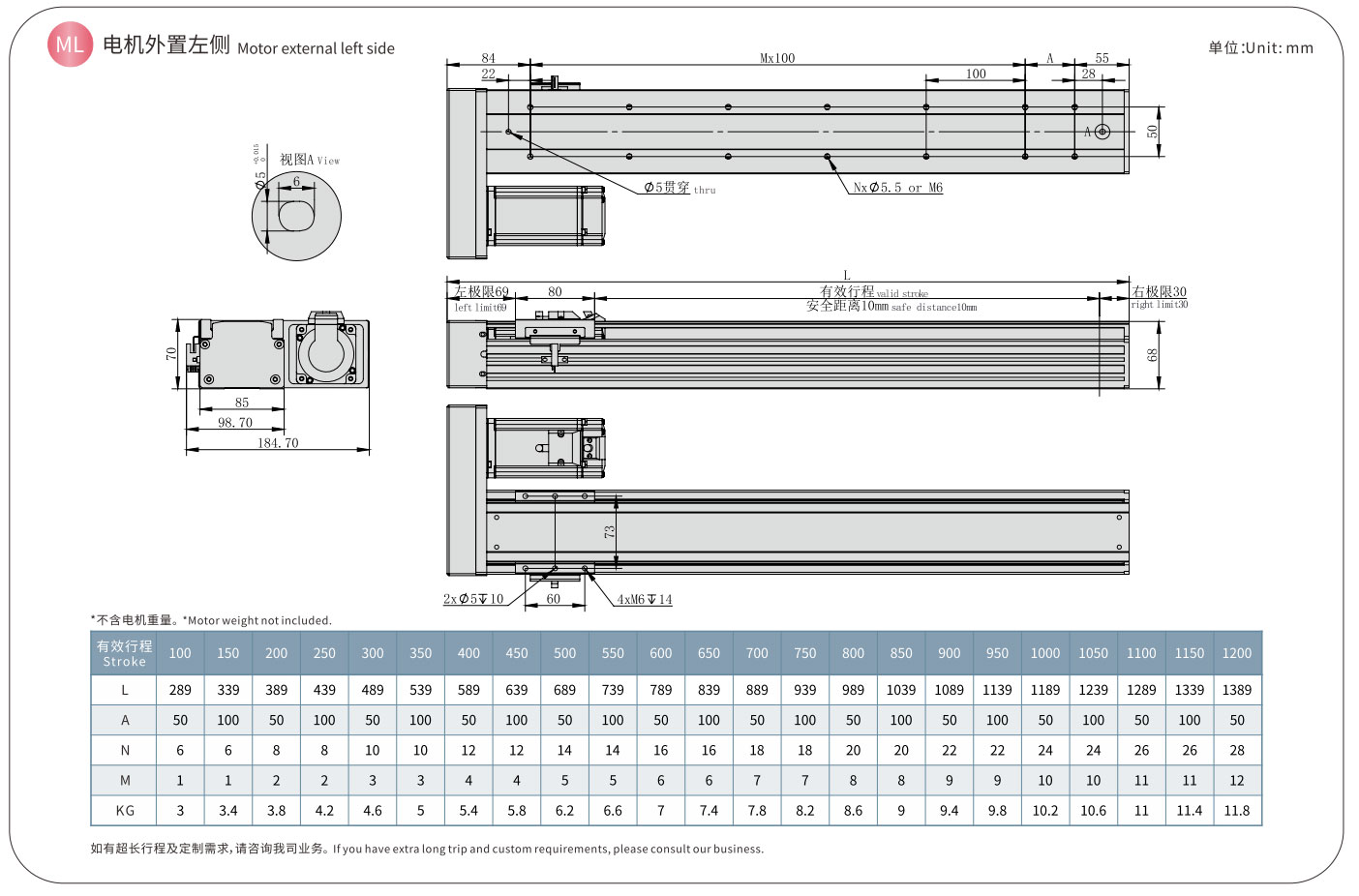Click the 'Mx100' dimension label
The width and height of the screenshot is (1359, 896).
pyautogui.click(x=777, y=58)
